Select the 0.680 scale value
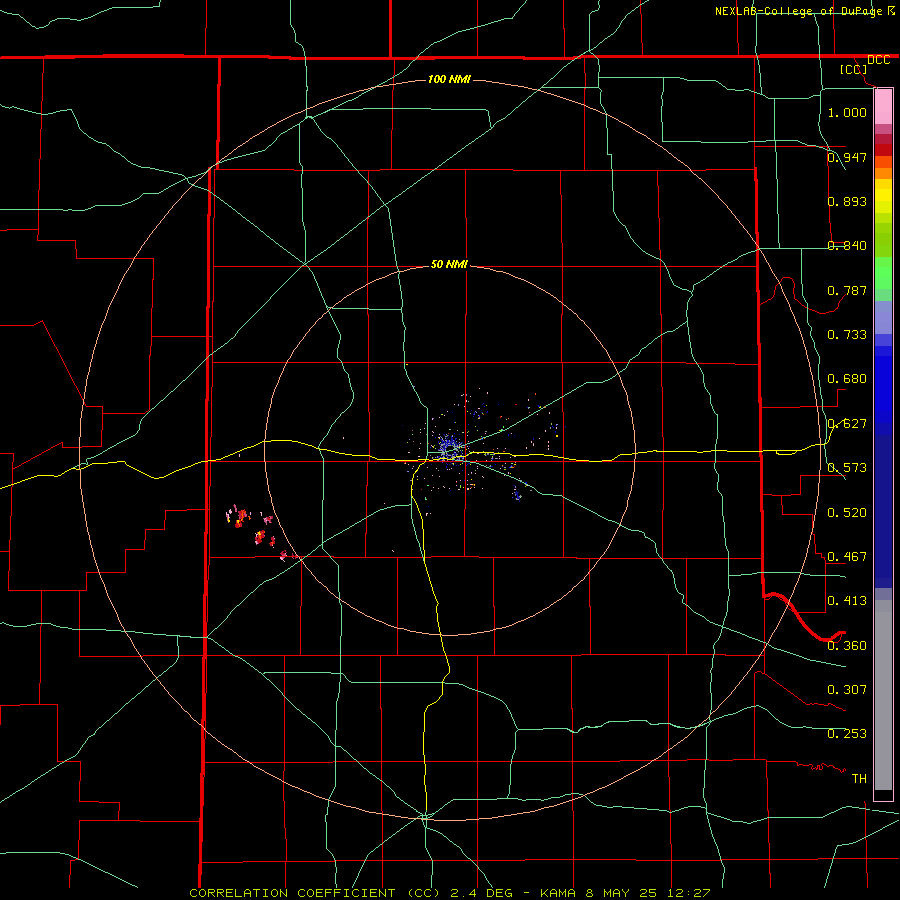The width and height of the screenshot is (900, 900). point(847,378)
